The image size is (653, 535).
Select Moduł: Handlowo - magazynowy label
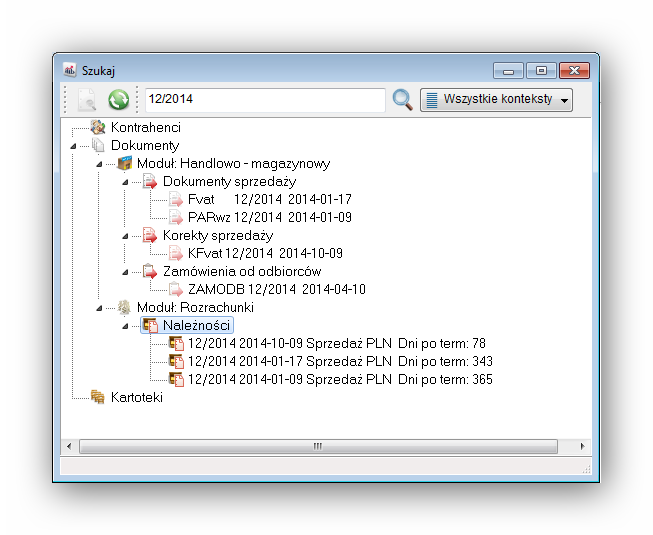point(233,163)
